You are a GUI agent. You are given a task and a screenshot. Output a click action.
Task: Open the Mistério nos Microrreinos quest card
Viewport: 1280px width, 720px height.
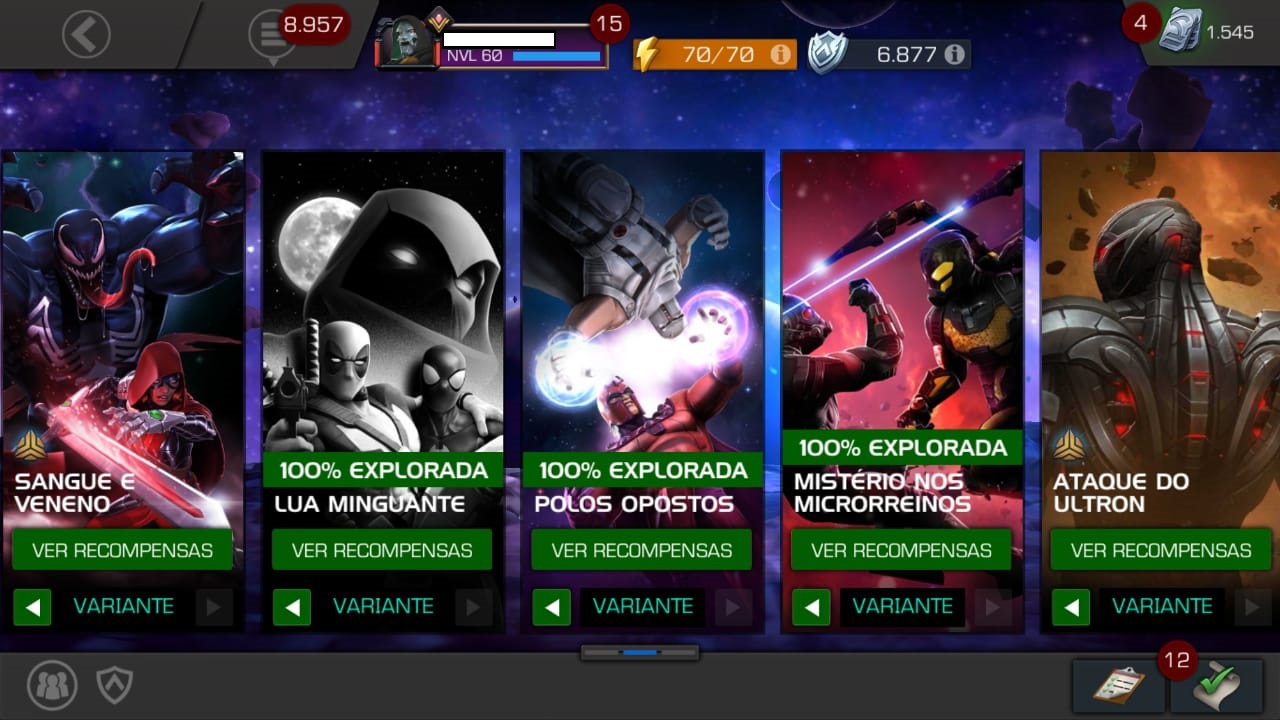(x=902, y=340)
